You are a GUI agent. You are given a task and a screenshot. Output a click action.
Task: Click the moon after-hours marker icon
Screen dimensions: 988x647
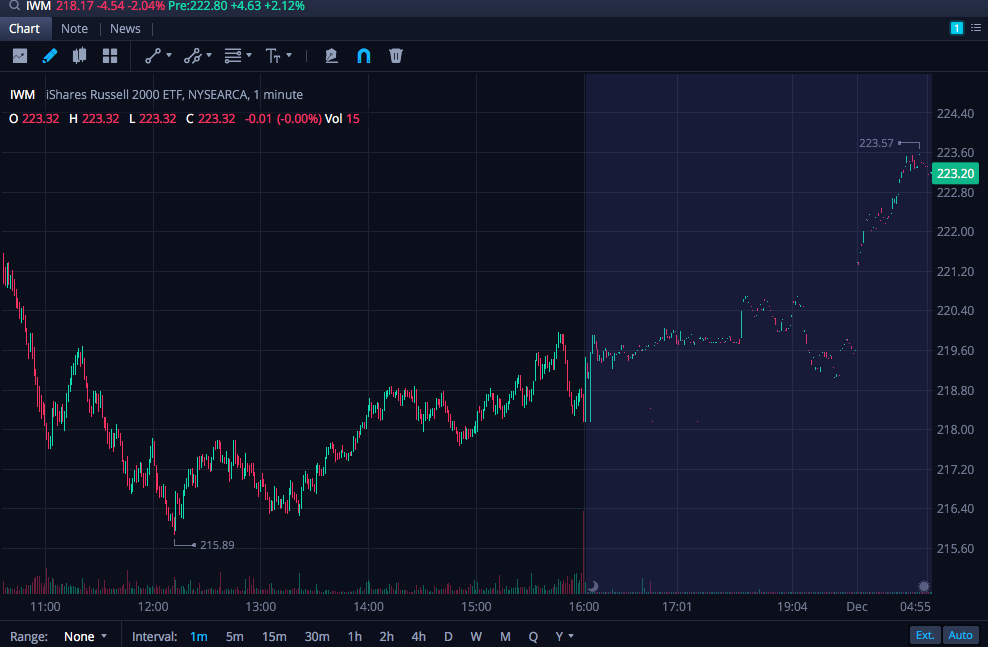(593, 587)
